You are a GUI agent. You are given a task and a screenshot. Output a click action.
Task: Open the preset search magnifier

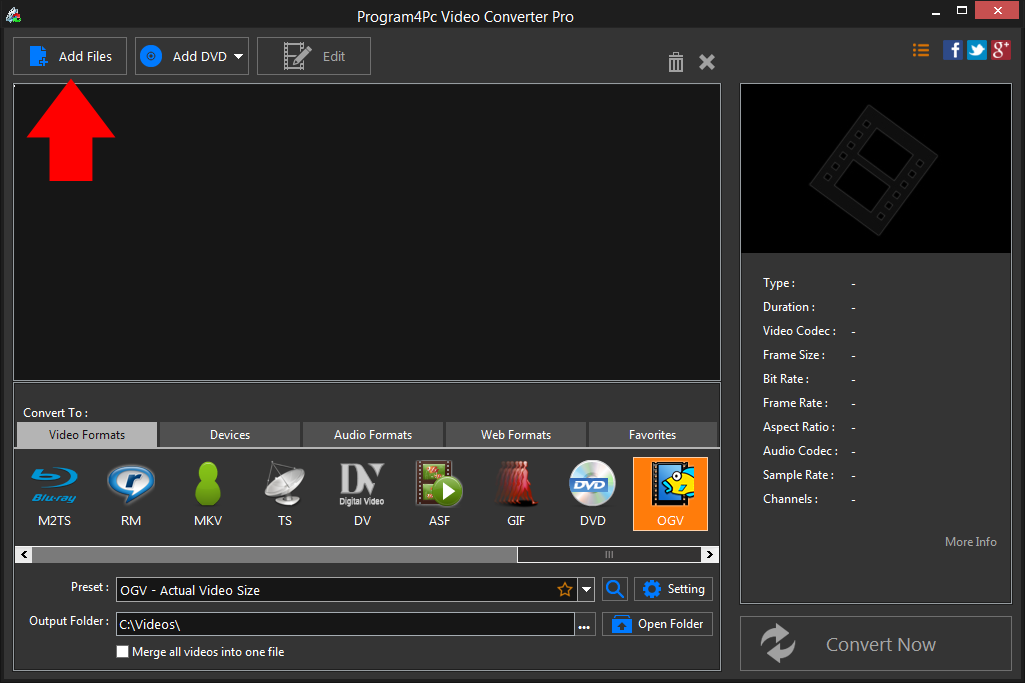tap(614, 589)
